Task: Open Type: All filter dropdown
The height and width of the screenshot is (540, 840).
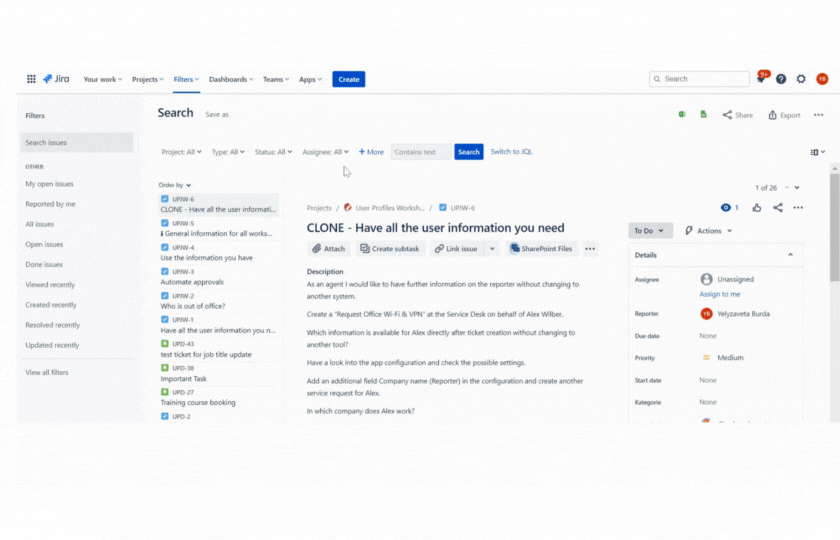Action: pos(228,152)
